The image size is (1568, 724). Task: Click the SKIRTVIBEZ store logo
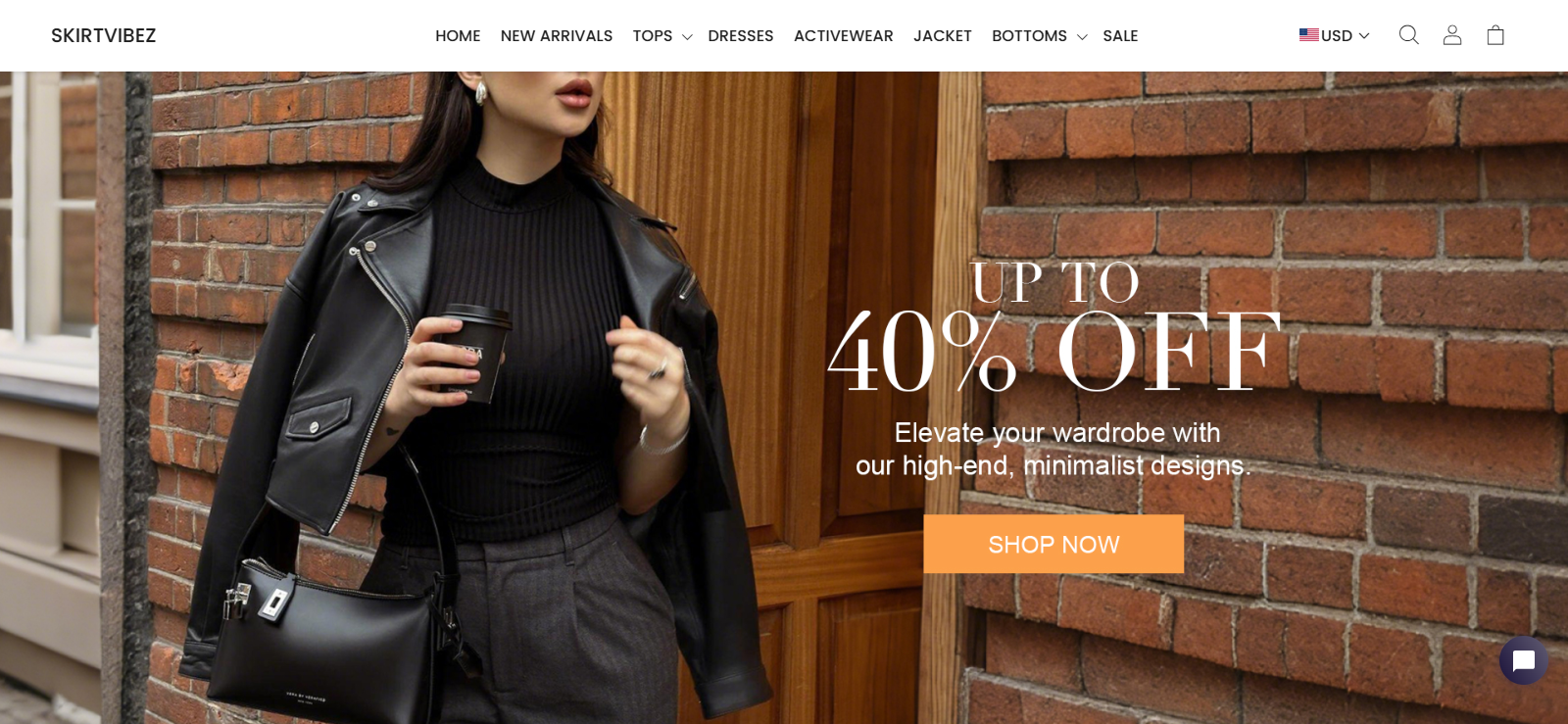click(x=104, y=35)
